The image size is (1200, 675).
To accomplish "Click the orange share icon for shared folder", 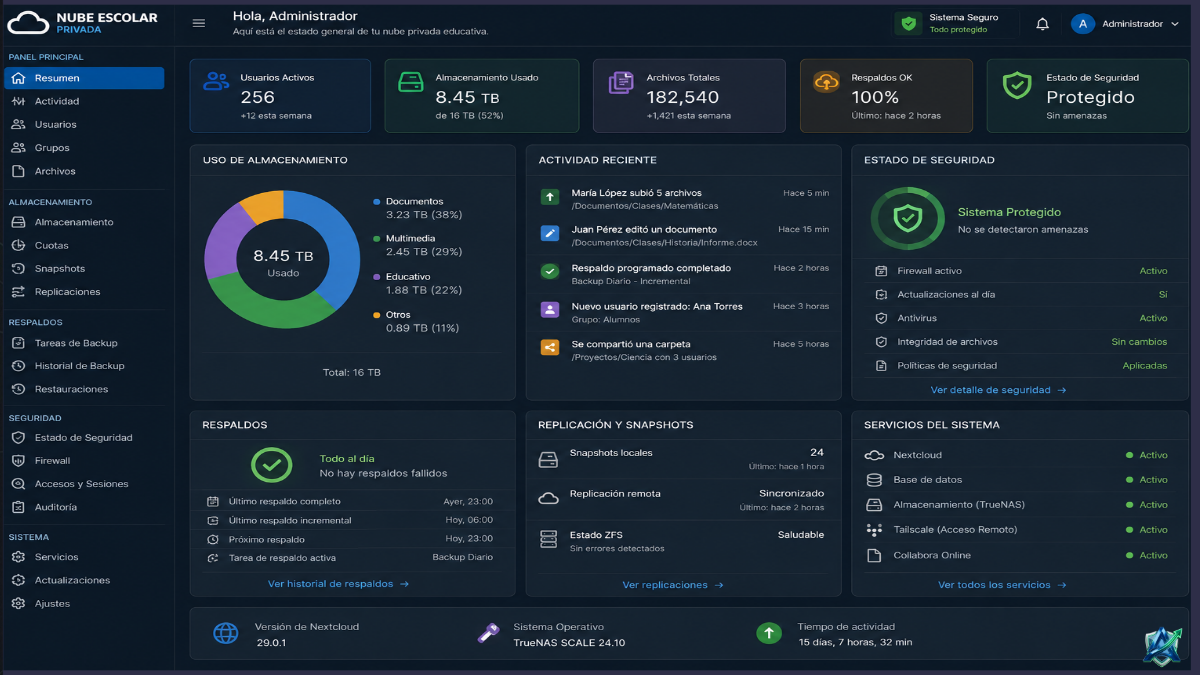I will [550, 348].
